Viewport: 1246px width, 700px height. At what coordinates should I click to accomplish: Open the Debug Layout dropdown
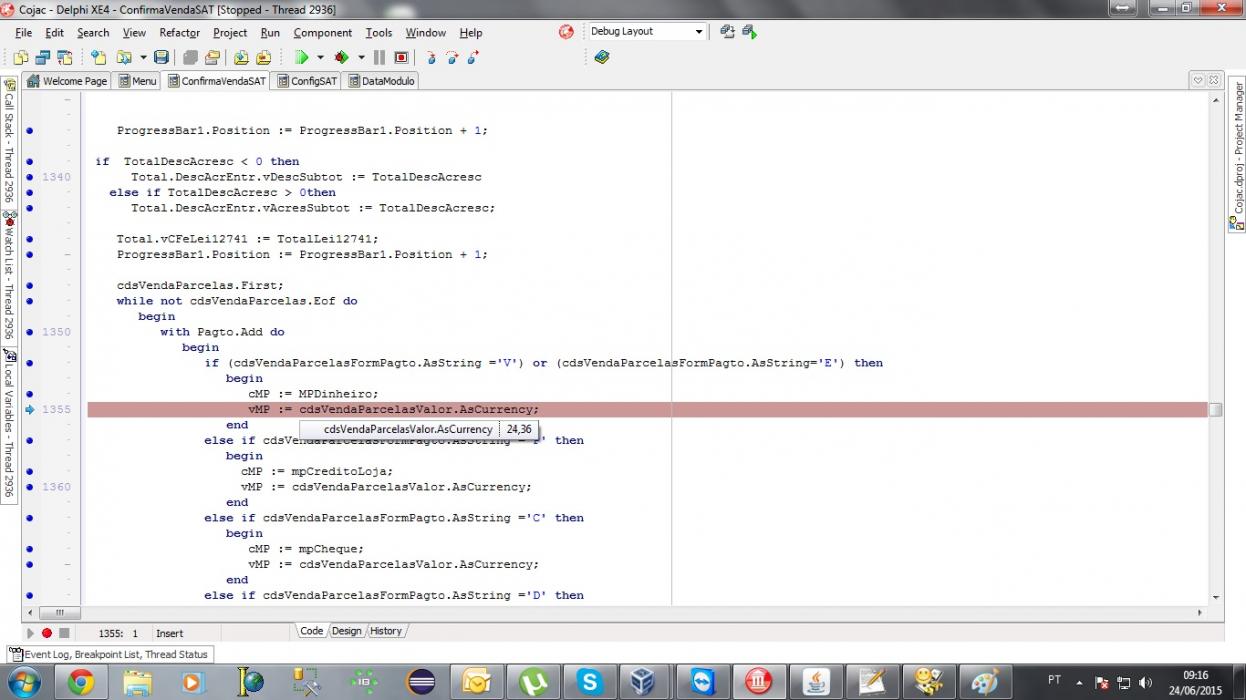[x=647, y=32]
